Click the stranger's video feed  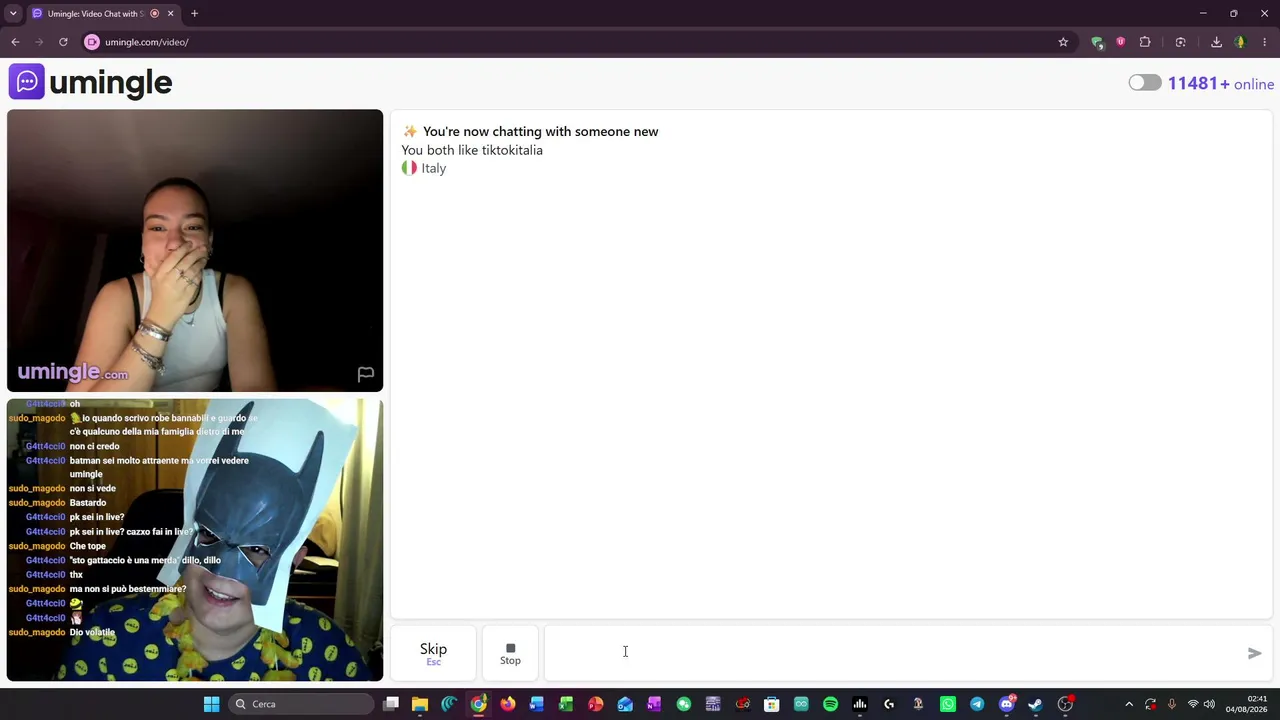pos(195,250)
